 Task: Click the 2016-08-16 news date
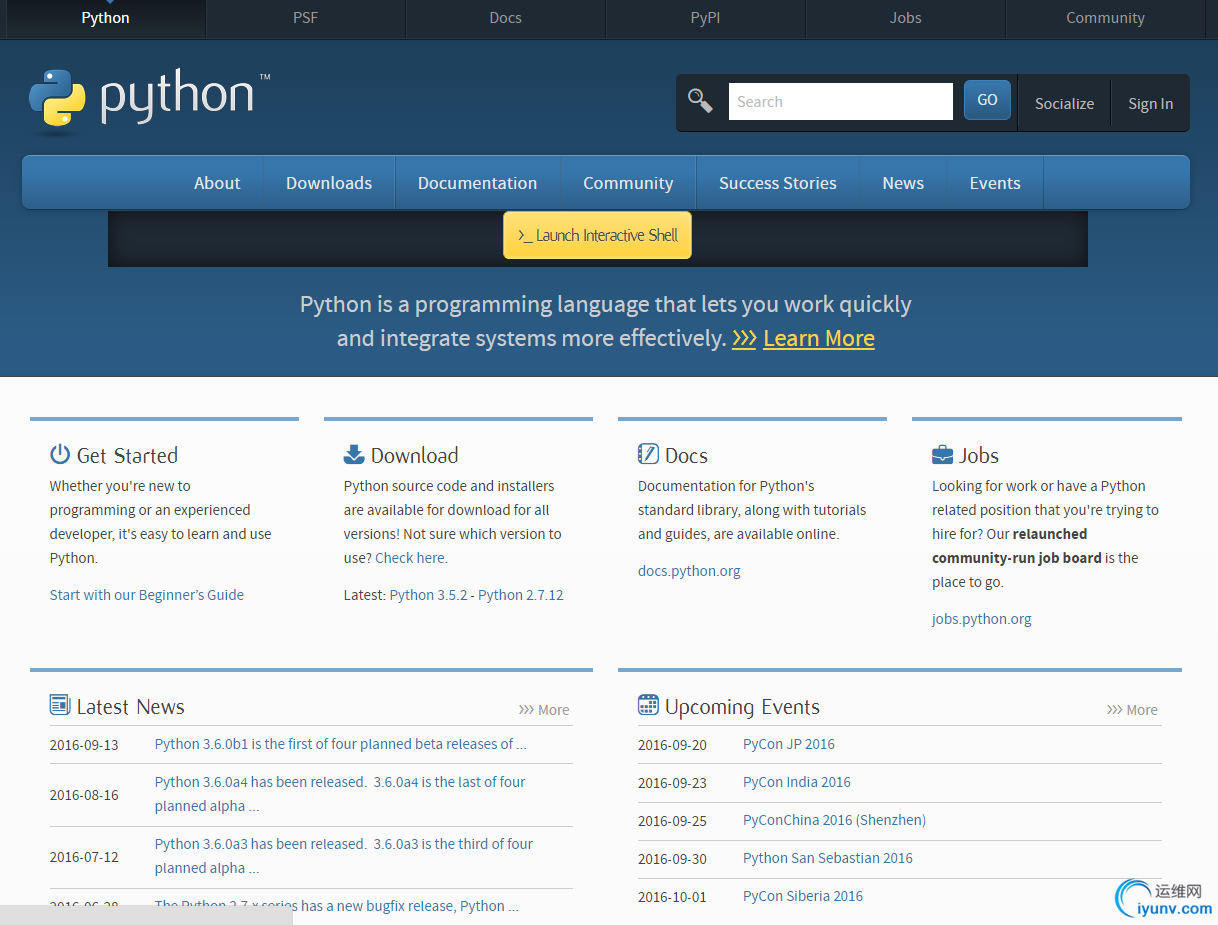84,795
